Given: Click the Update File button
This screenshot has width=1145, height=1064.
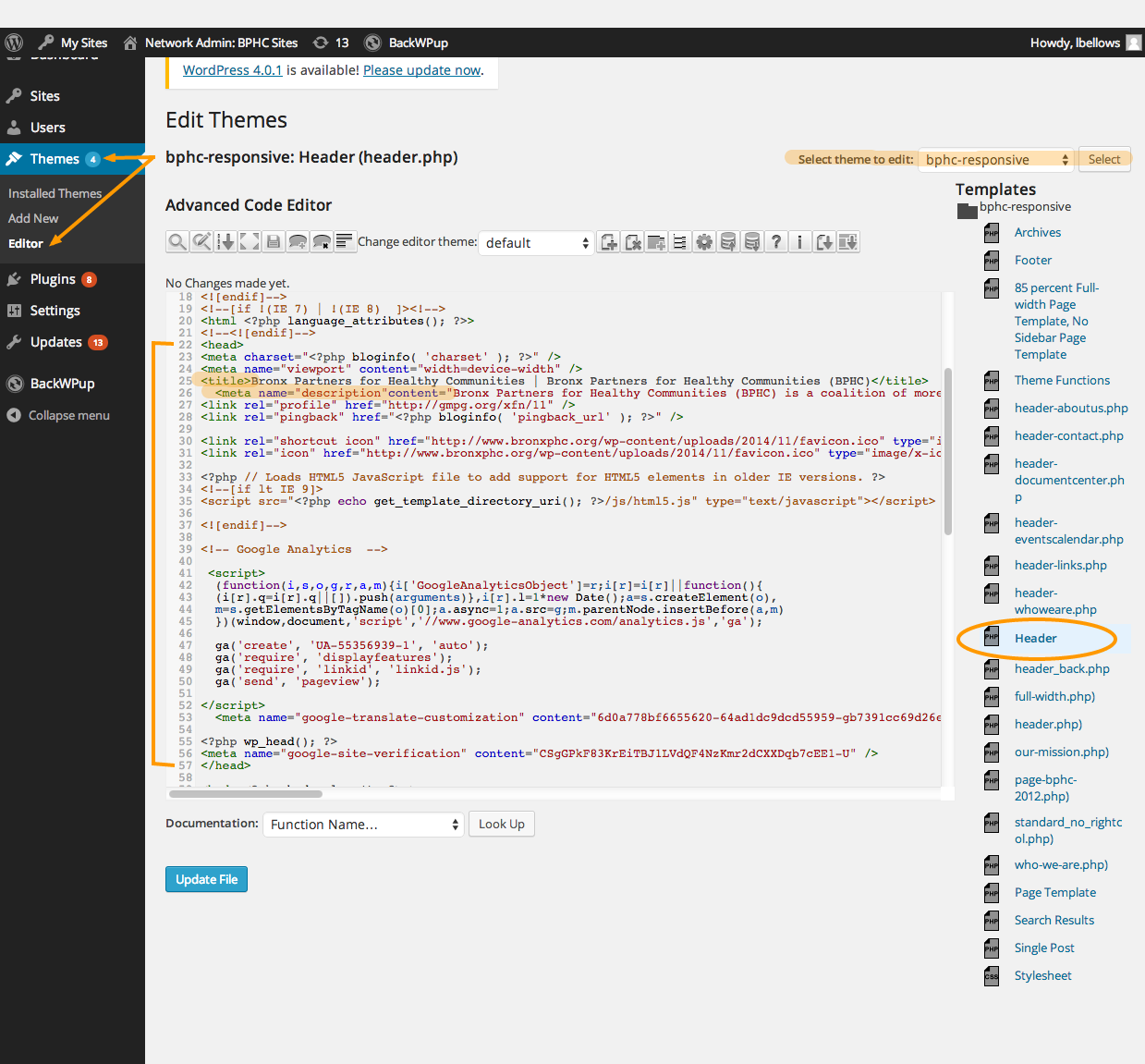Looking at the screenshot, I should point(206,879).
